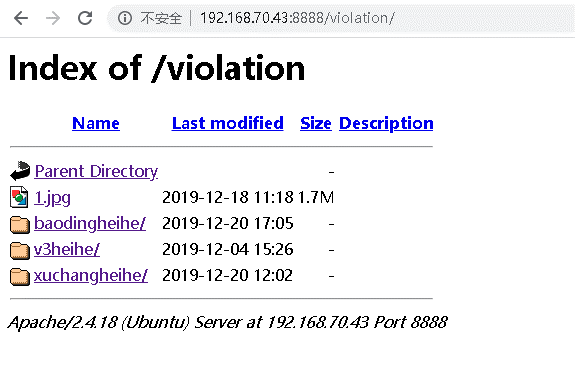This screenshot has width=575, height=377.
Task: Reload the page with the refresh icon
Action: point(85,18)
